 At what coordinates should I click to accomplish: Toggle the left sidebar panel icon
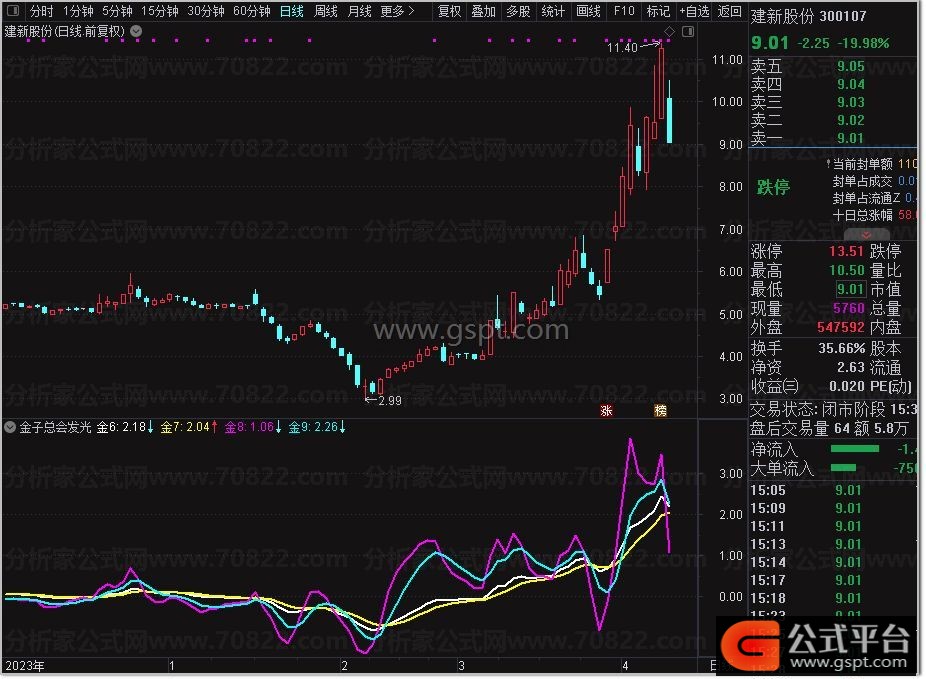[12, 11]
